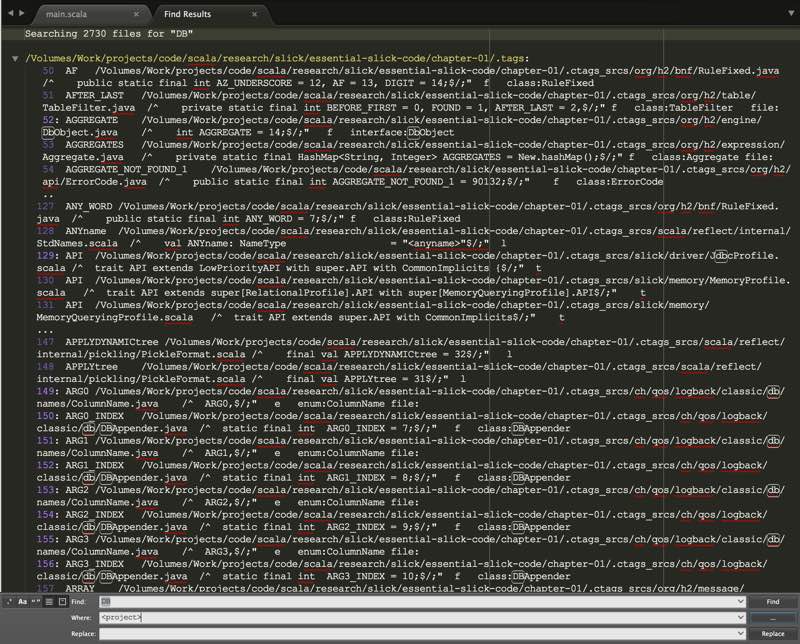Open Find field history dropdown
This screenshot has width=800, height=644.
click(x=740, y=602)
